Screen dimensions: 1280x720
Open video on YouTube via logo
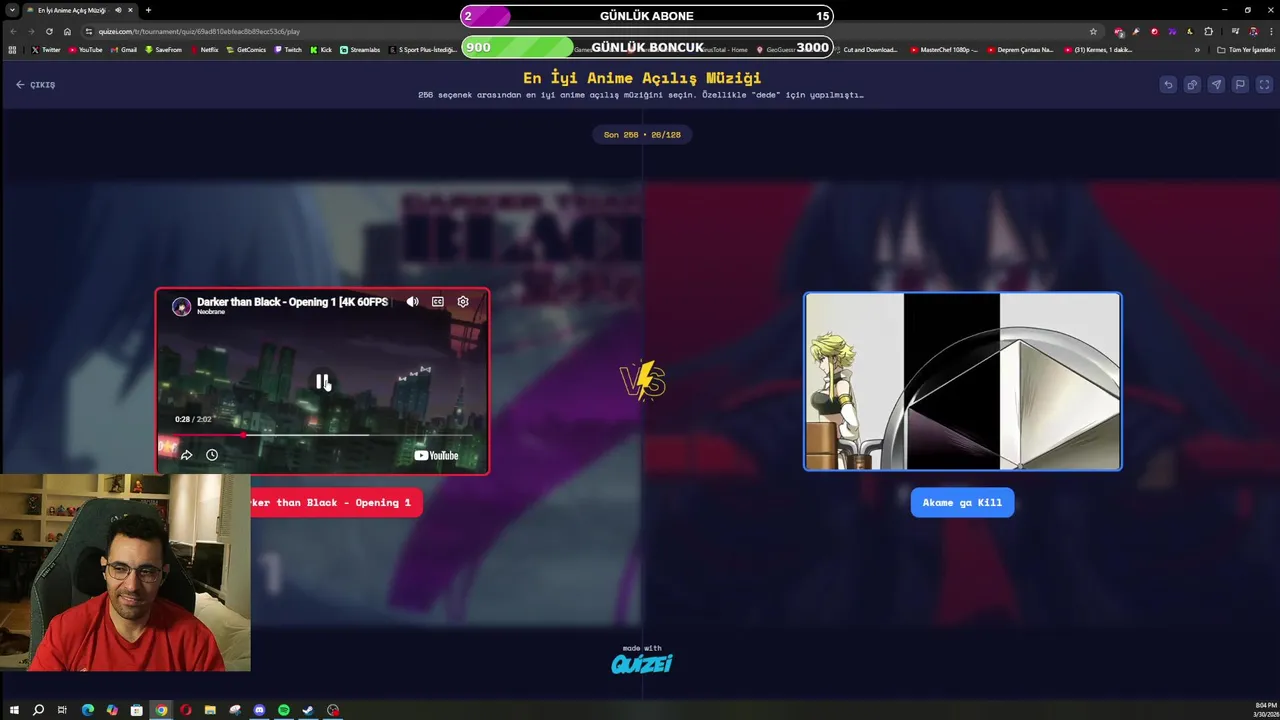tap(436, 455)
